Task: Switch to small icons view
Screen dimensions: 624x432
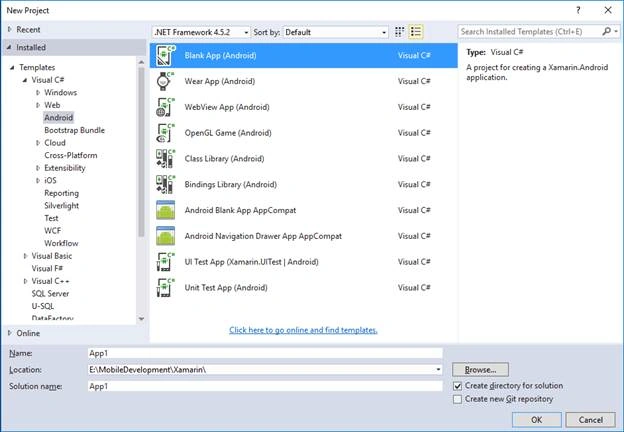Action: [x=399, y=32]
